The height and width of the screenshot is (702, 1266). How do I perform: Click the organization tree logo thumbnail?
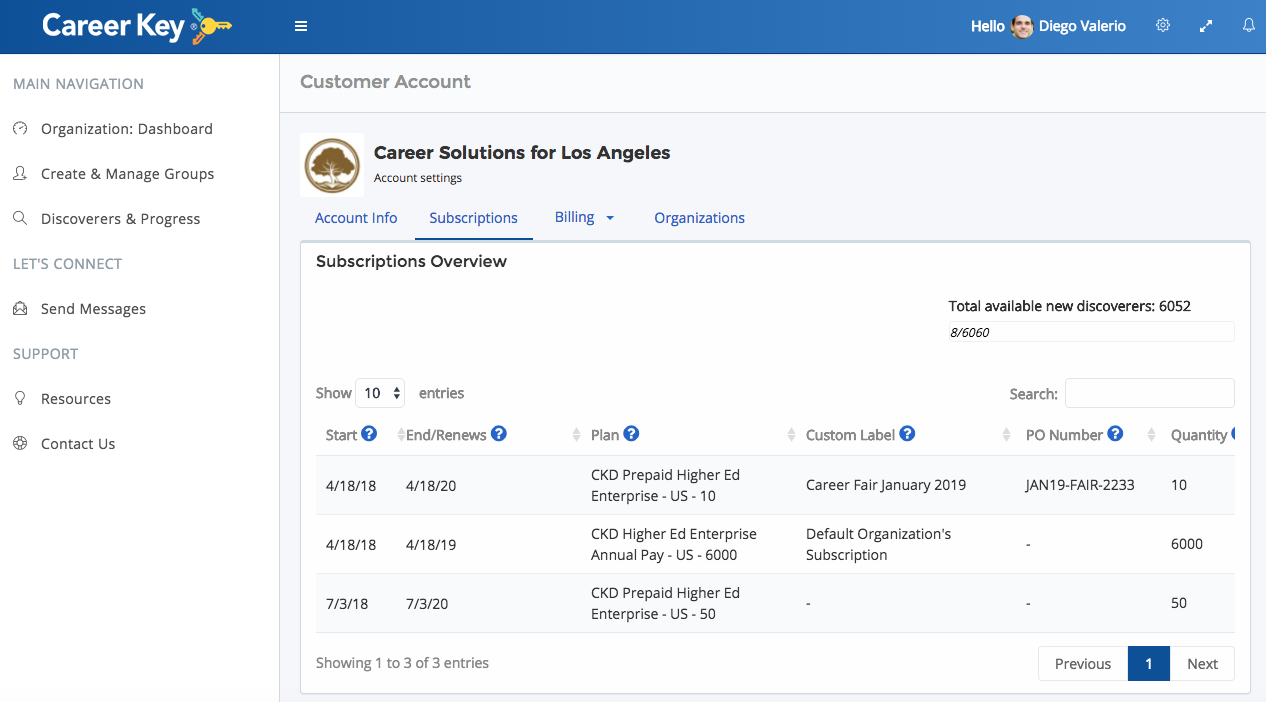pos(332,165)
